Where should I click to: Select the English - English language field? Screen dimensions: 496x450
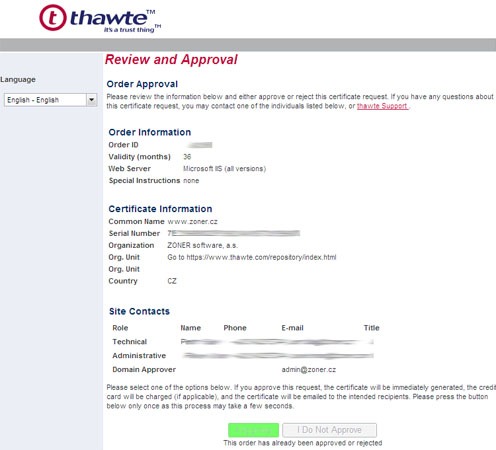tap(50, 100)
